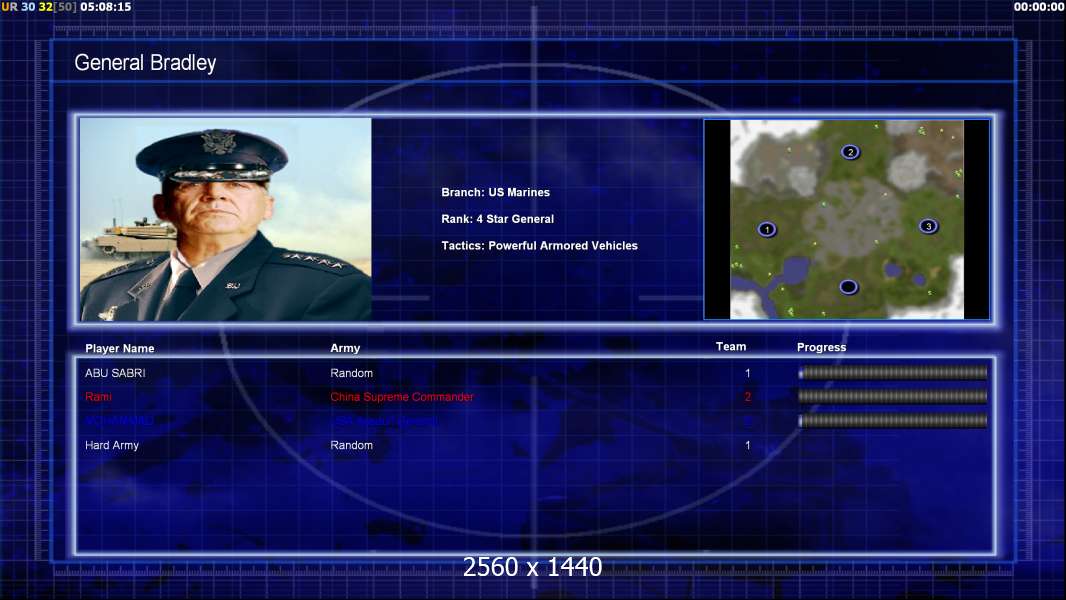Click Rami's team number 2
1066x600 pixels.
pyautogui.click(x=747, y=397)
